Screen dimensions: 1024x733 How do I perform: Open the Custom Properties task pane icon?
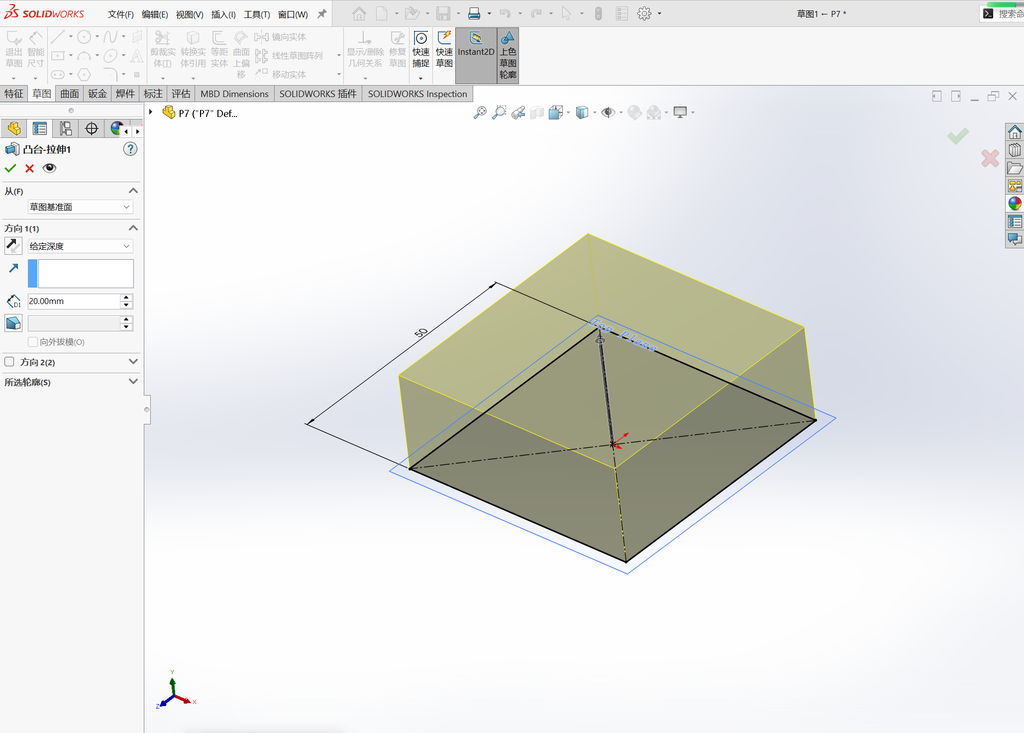(1014, 221)
